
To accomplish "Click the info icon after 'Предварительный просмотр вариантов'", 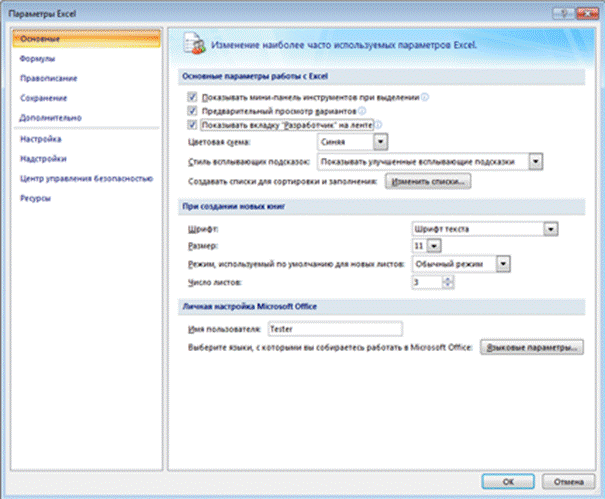I will (x=362, y=111).
